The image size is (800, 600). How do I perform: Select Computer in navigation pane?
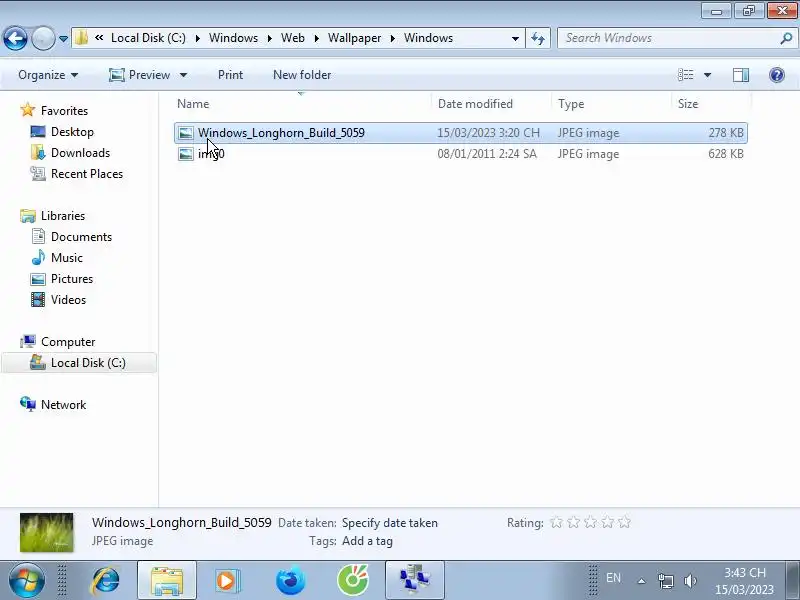68,342
